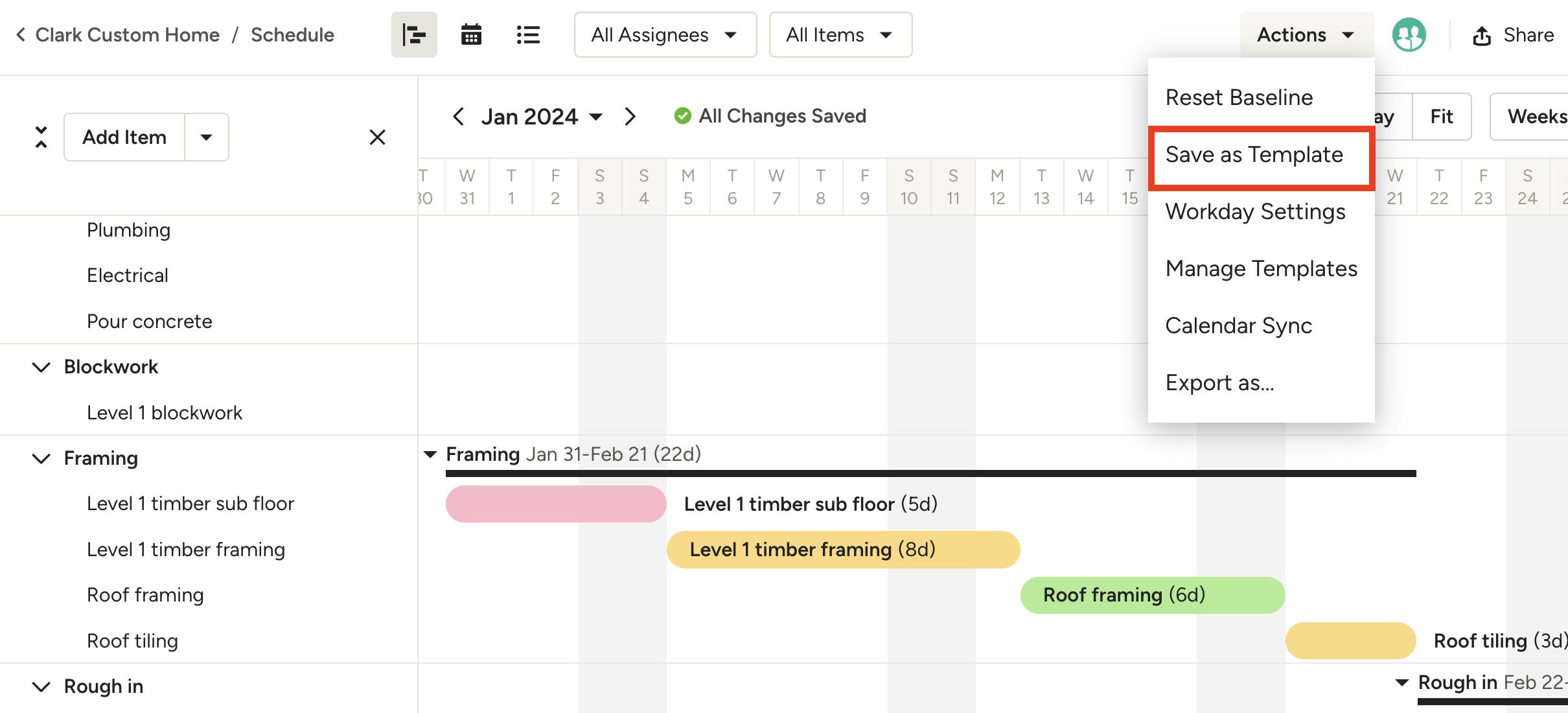Collapse all rows with the double-chevron icon

click(40, 137)
